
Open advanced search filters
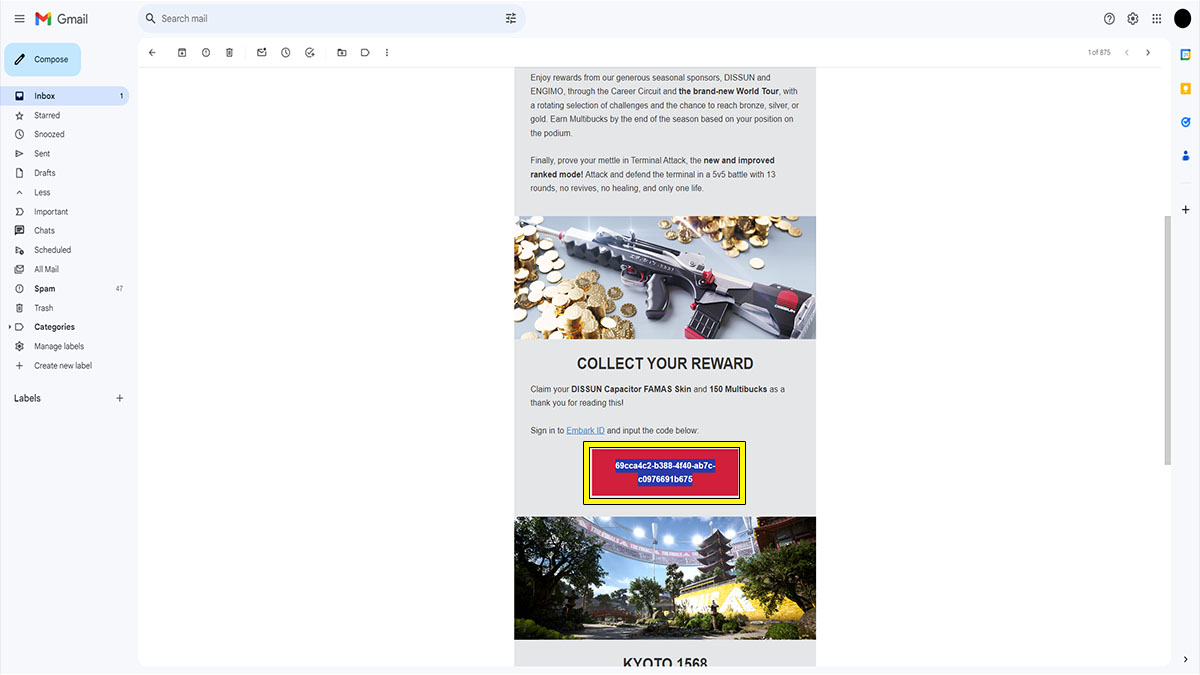tap(511, 18)
